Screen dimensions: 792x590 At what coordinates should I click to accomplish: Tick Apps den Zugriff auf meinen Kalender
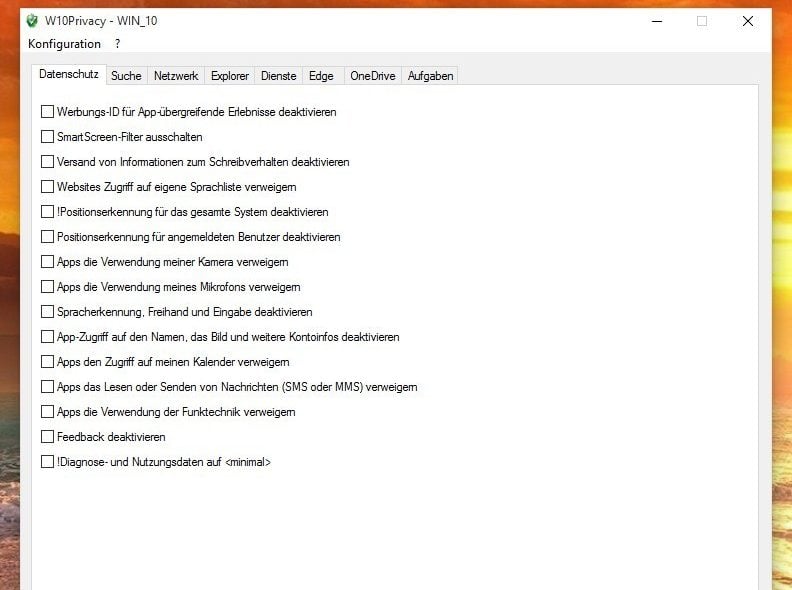[x=47, y=362]
